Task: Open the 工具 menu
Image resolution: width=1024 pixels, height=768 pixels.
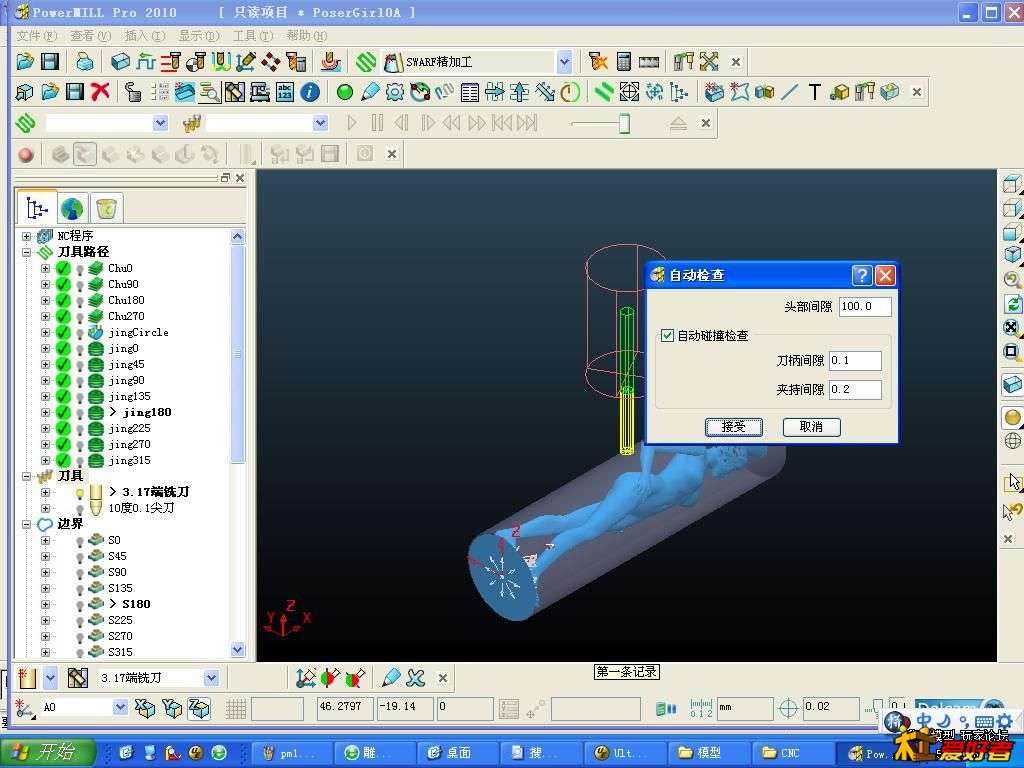Action: click(253, 35)
